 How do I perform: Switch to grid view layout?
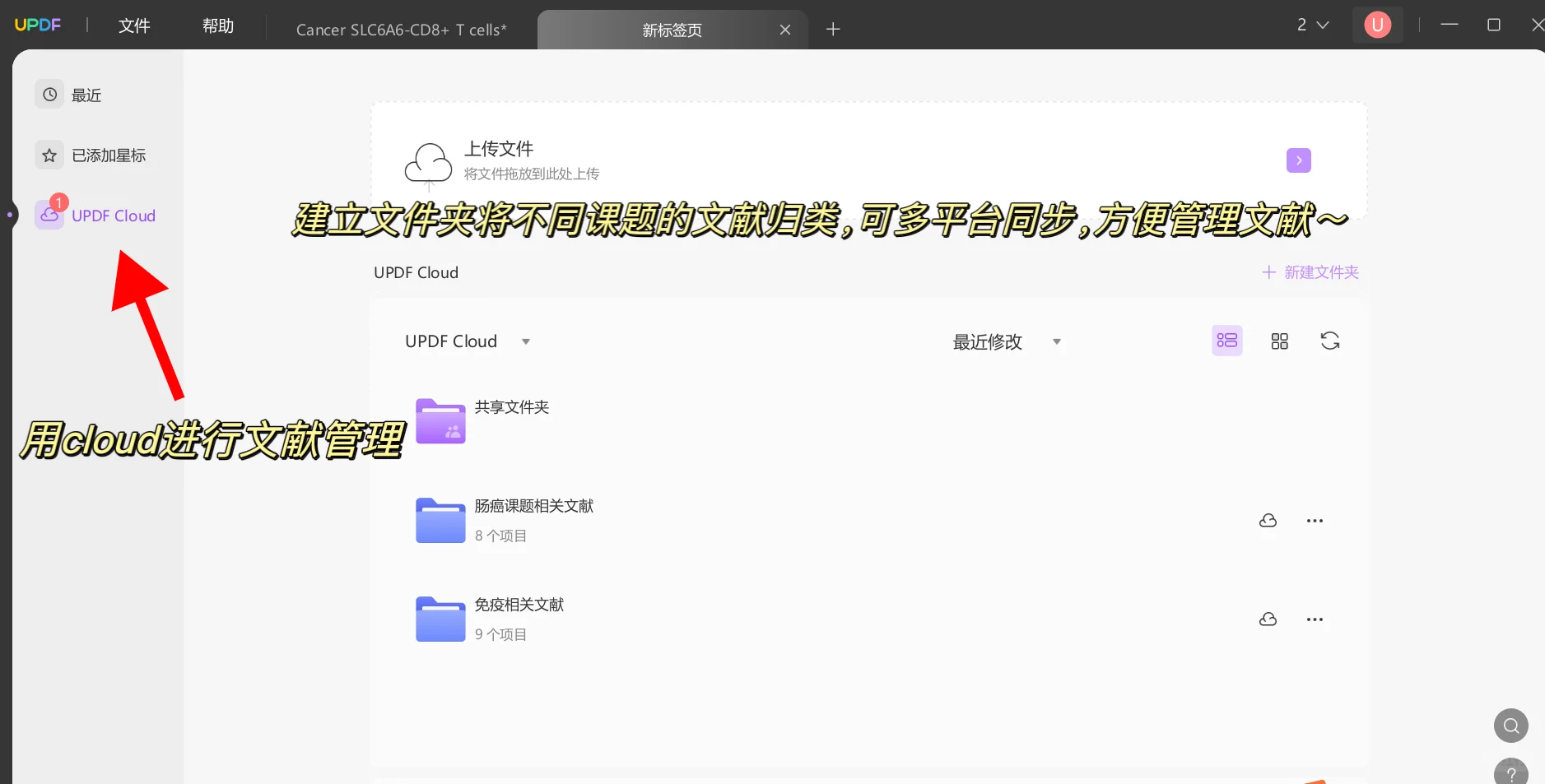pyautogui.click(x=1279, y=341)
